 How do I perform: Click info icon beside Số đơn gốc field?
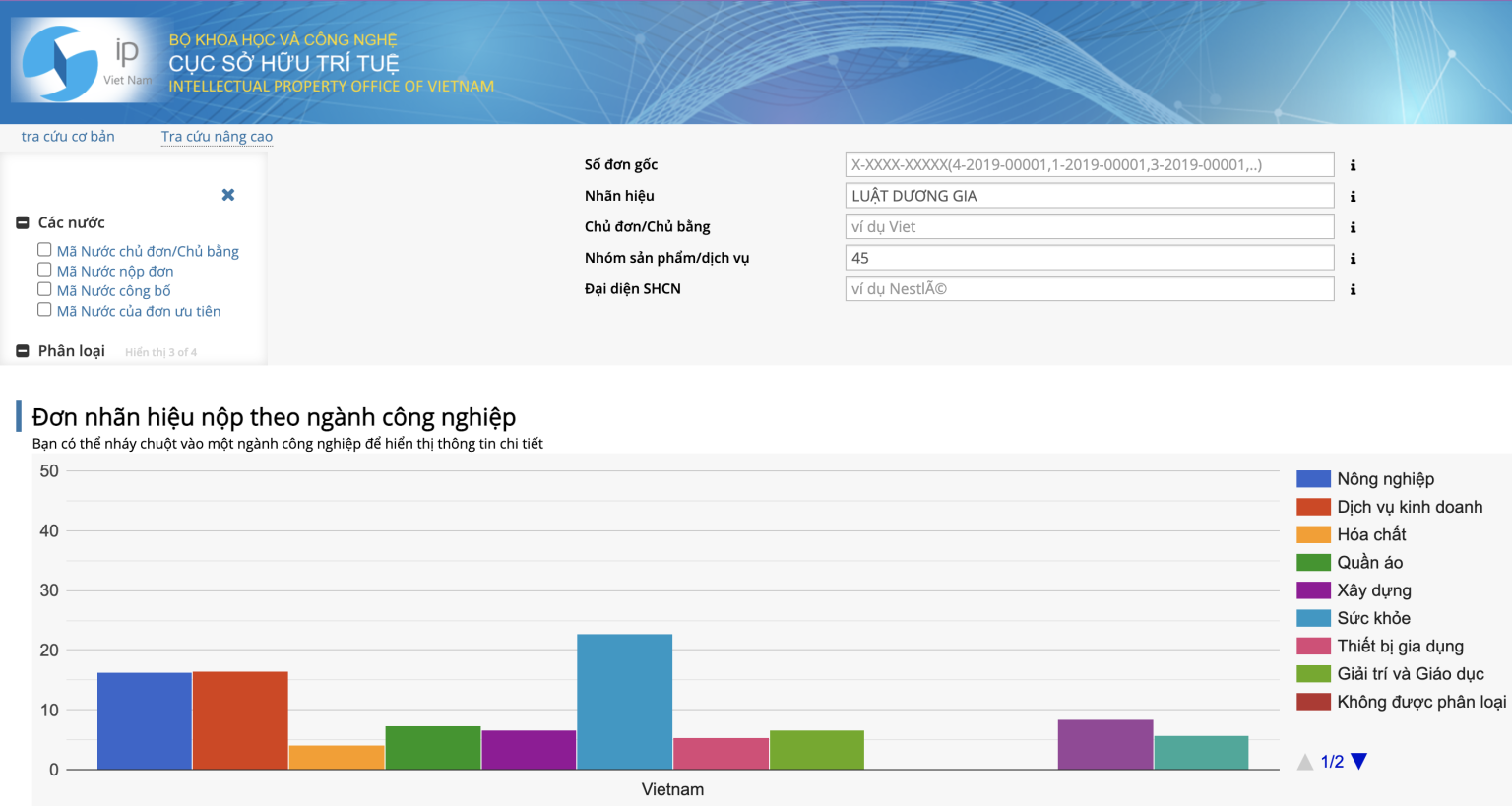(x=1353, y=165)
